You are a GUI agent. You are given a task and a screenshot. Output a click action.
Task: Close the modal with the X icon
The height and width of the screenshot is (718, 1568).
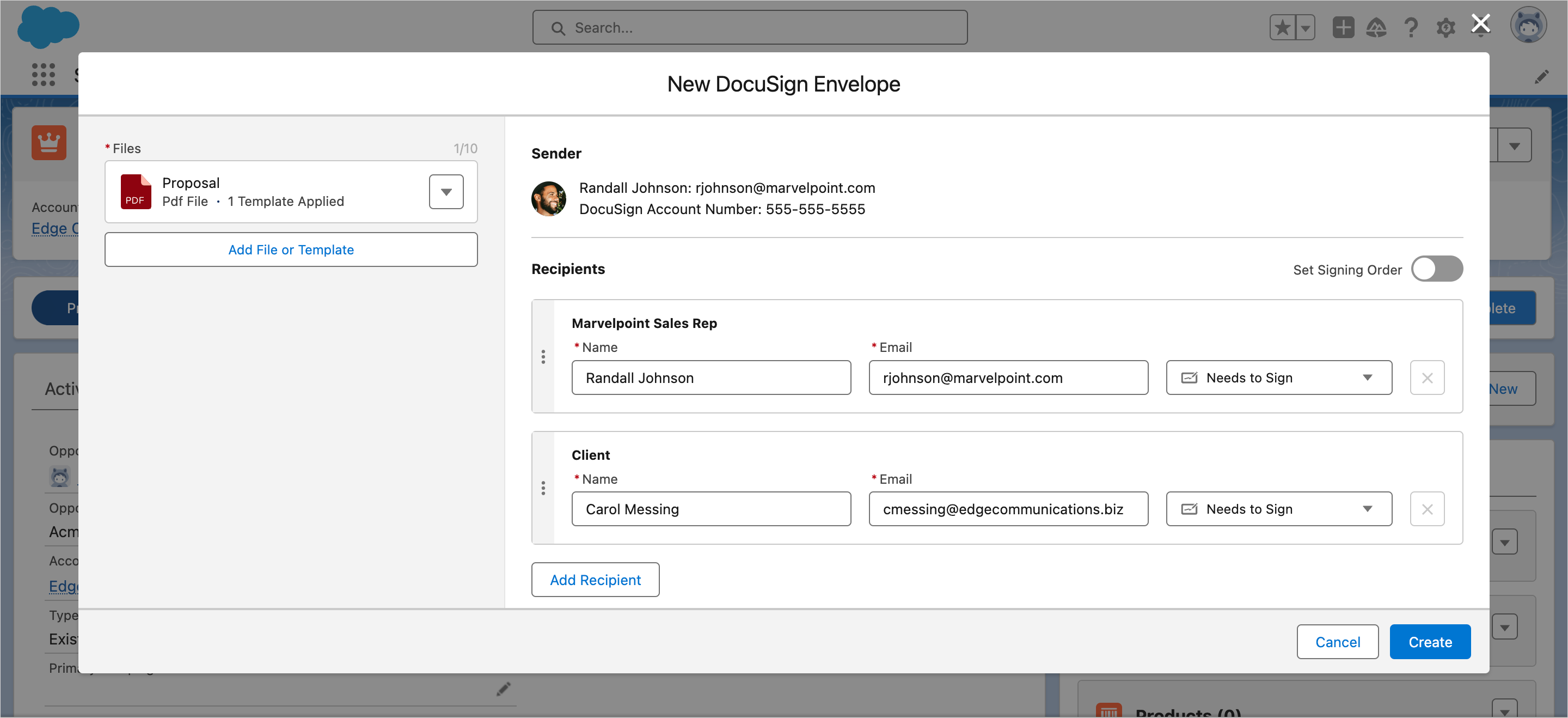(1480, 25)
